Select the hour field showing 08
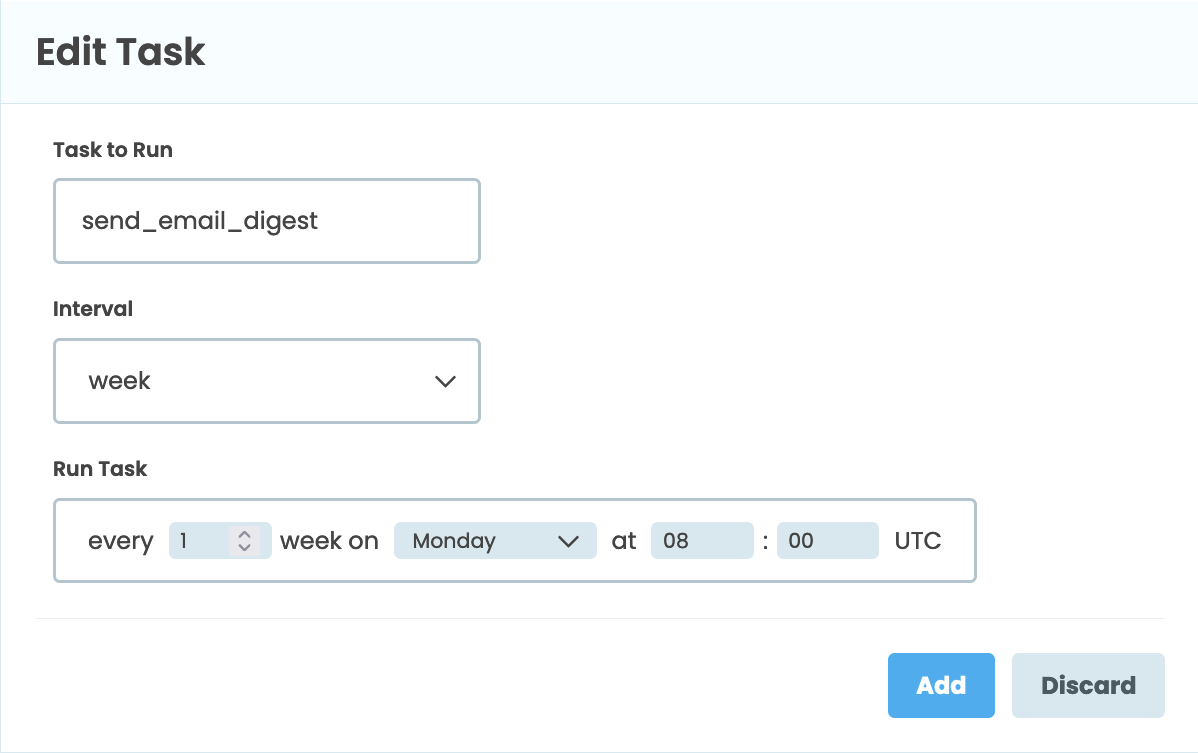The height and width of the screenshot is (753, 1198). click(702, 540)
